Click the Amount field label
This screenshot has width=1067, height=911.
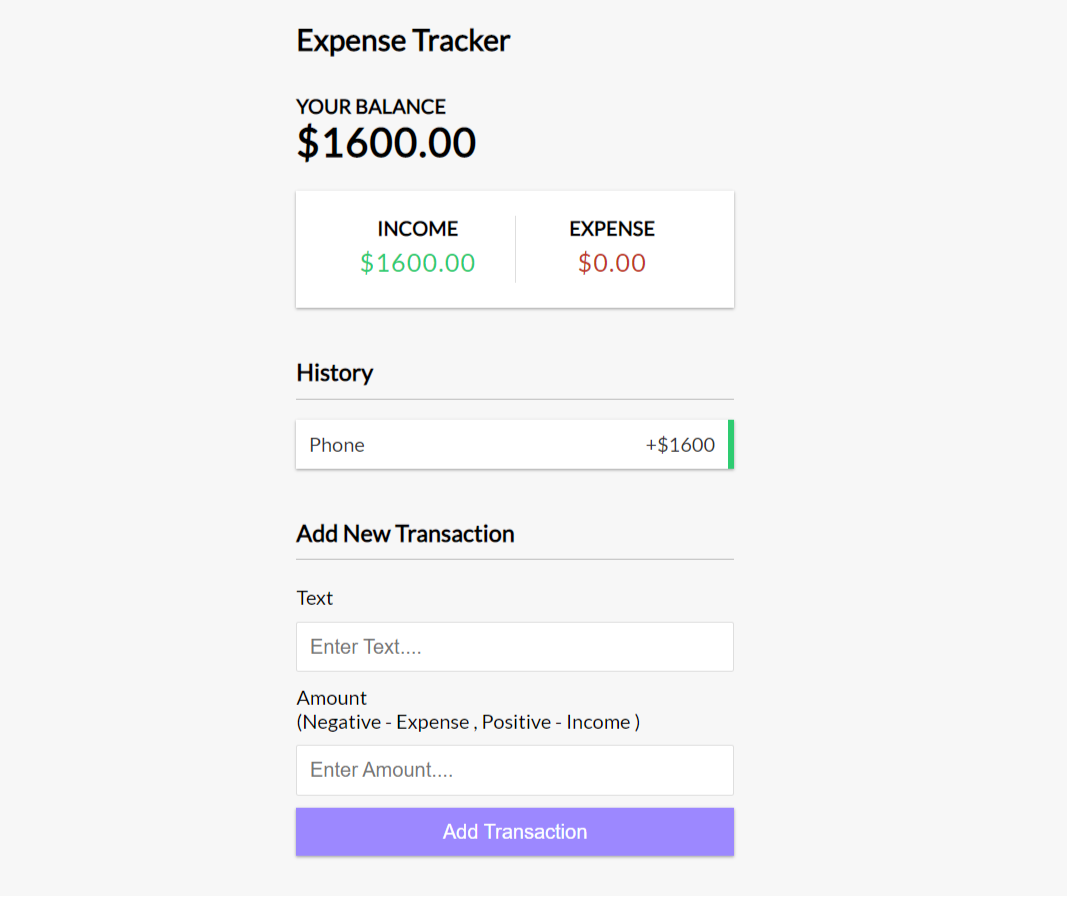pos(331,697)
